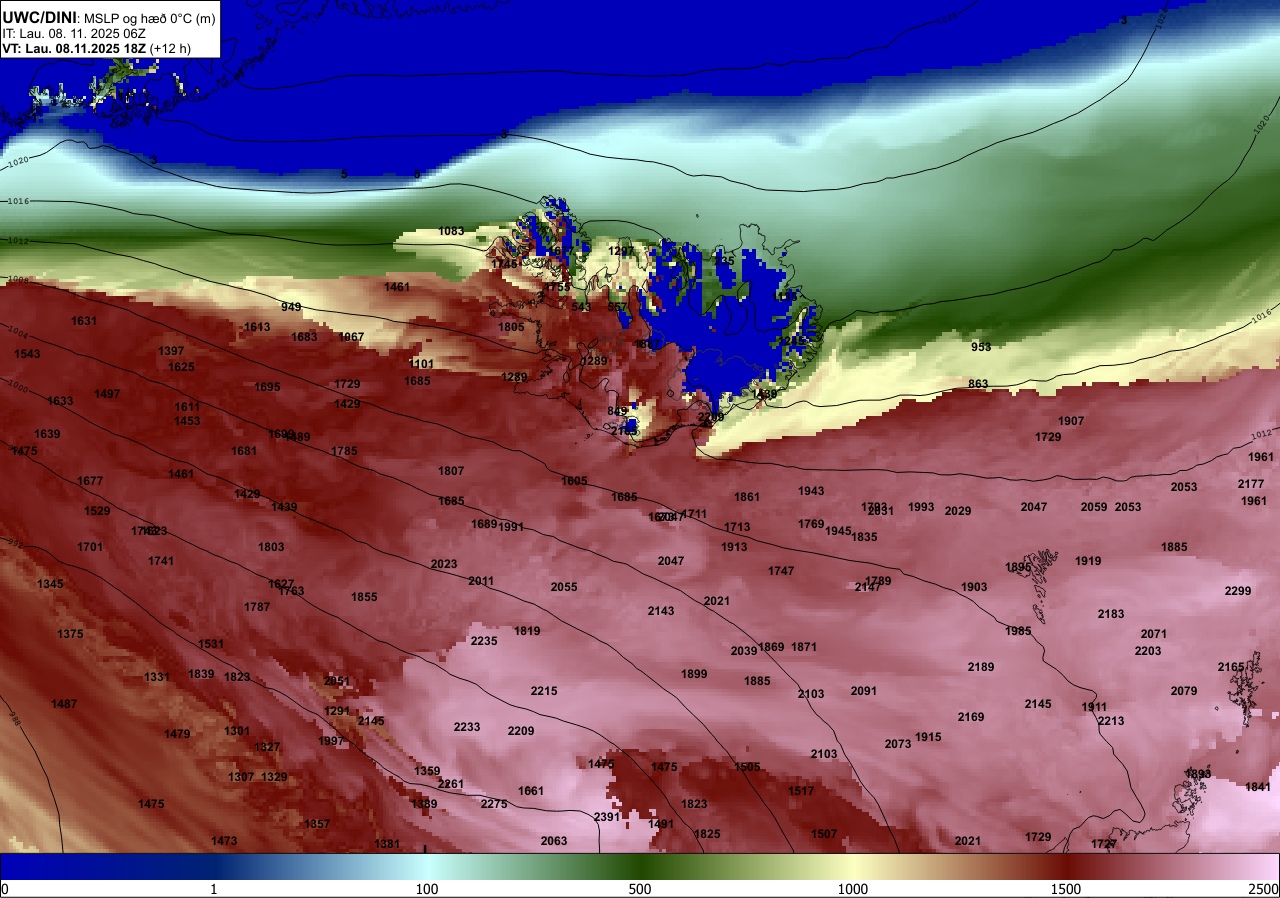Screen dimensions: 1280x898
Task: Click the map value 2391
Action: pyautogui.click(x=607, y=817)
